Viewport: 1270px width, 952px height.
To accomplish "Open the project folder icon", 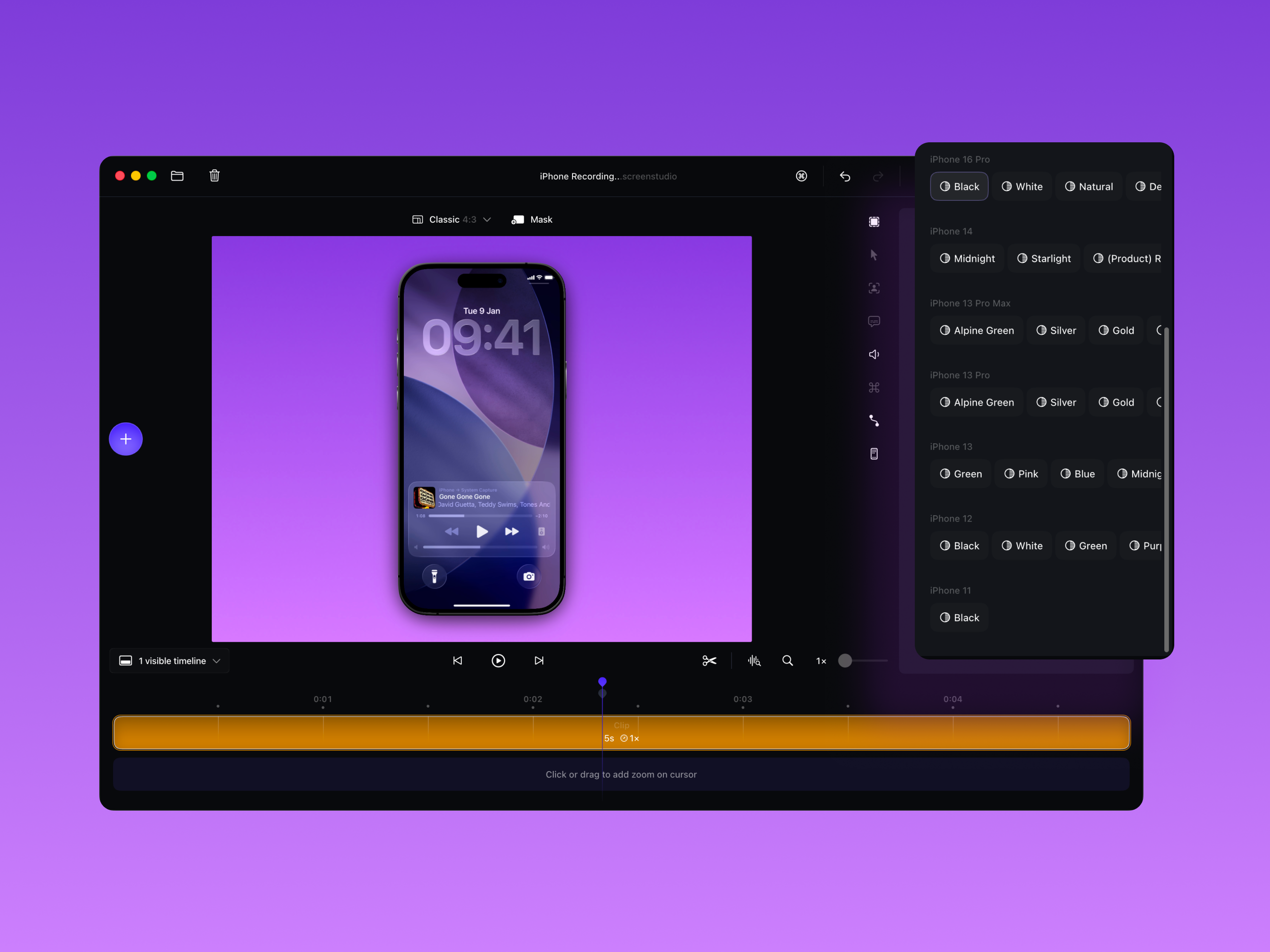I will click(178, 176).
